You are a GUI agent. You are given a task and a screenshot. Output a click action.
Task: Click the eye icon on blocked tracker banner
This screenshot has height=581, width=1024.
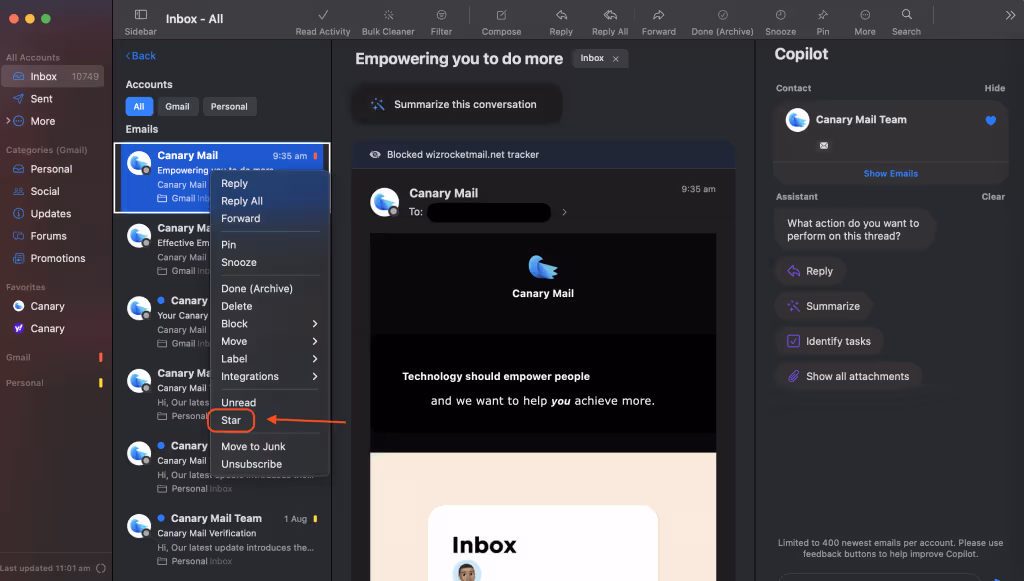375,155
